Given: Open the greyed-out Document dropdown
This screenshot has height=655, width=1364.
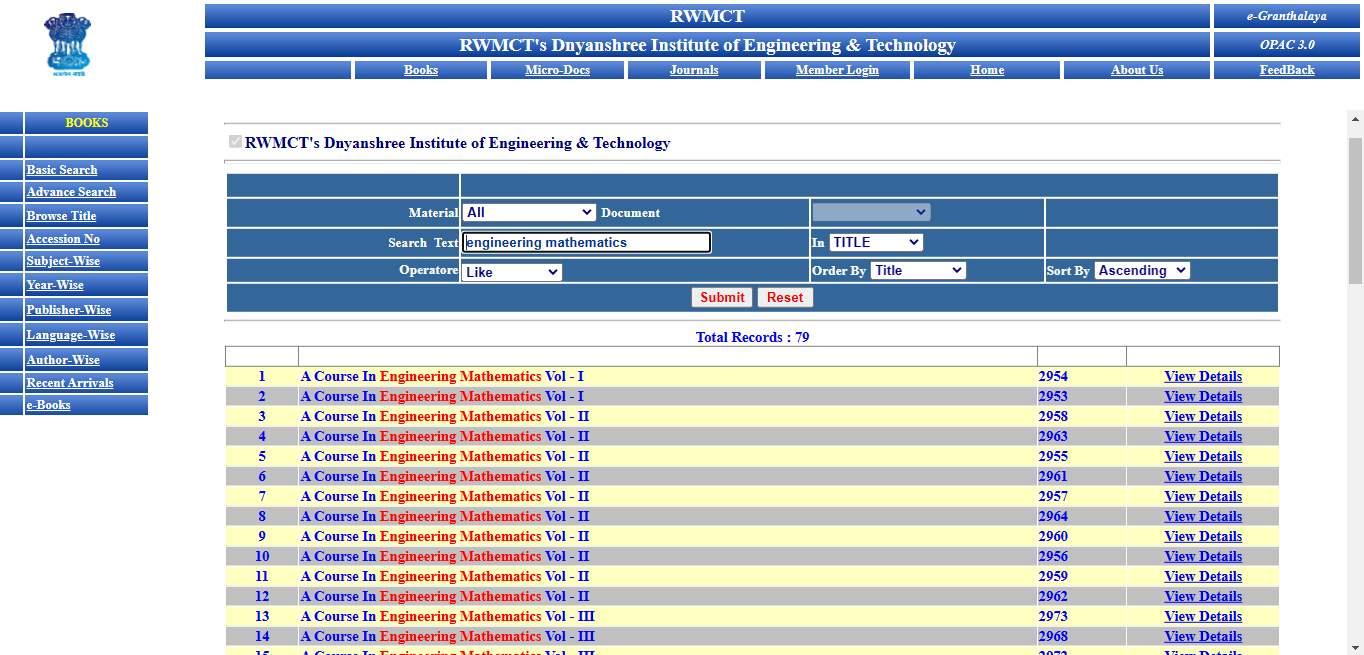Looking at the screenshot, I should pyautogui.click(x=871, y=212).
